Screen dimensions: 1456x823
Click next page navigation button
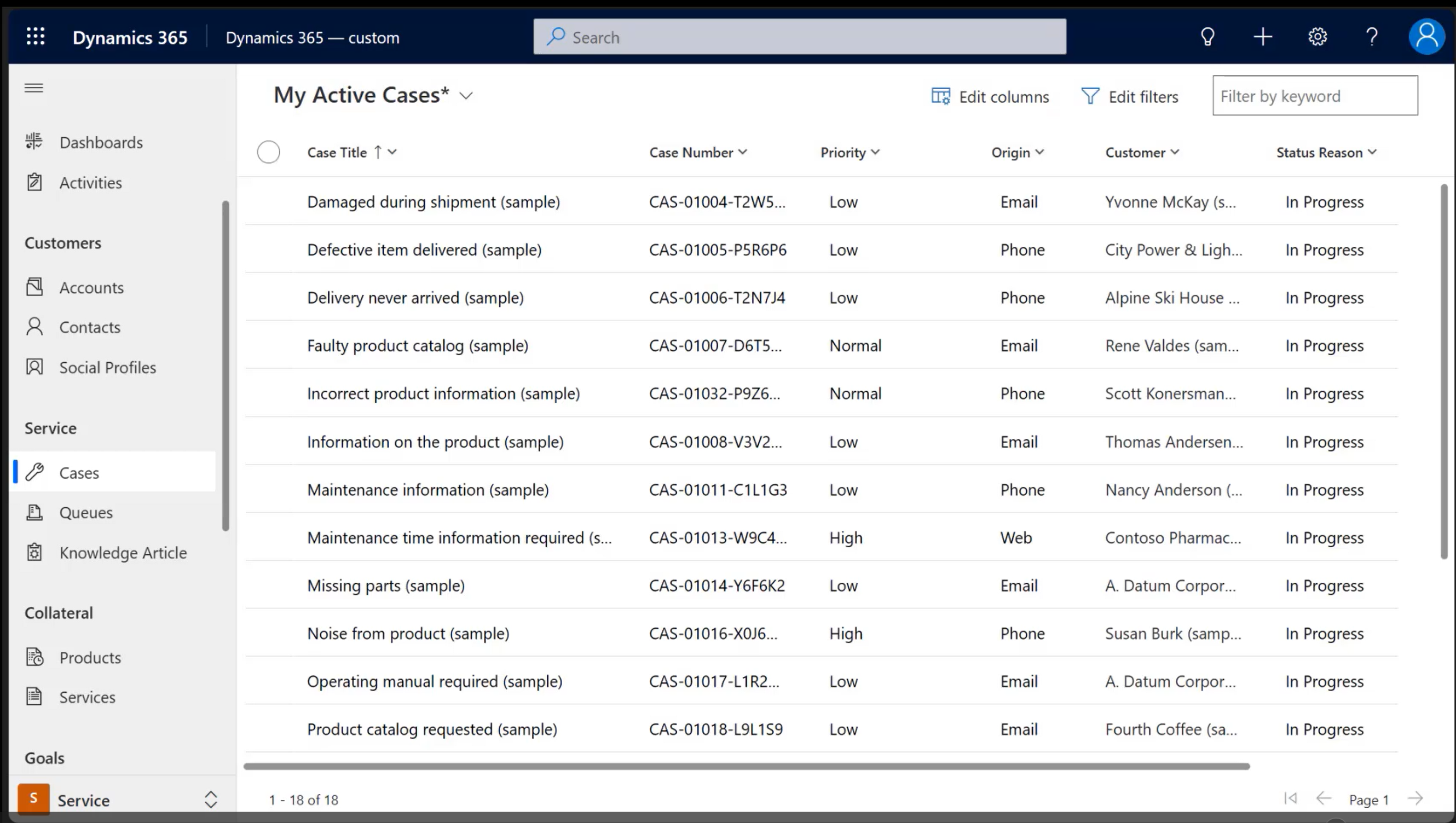point(1418,798)
